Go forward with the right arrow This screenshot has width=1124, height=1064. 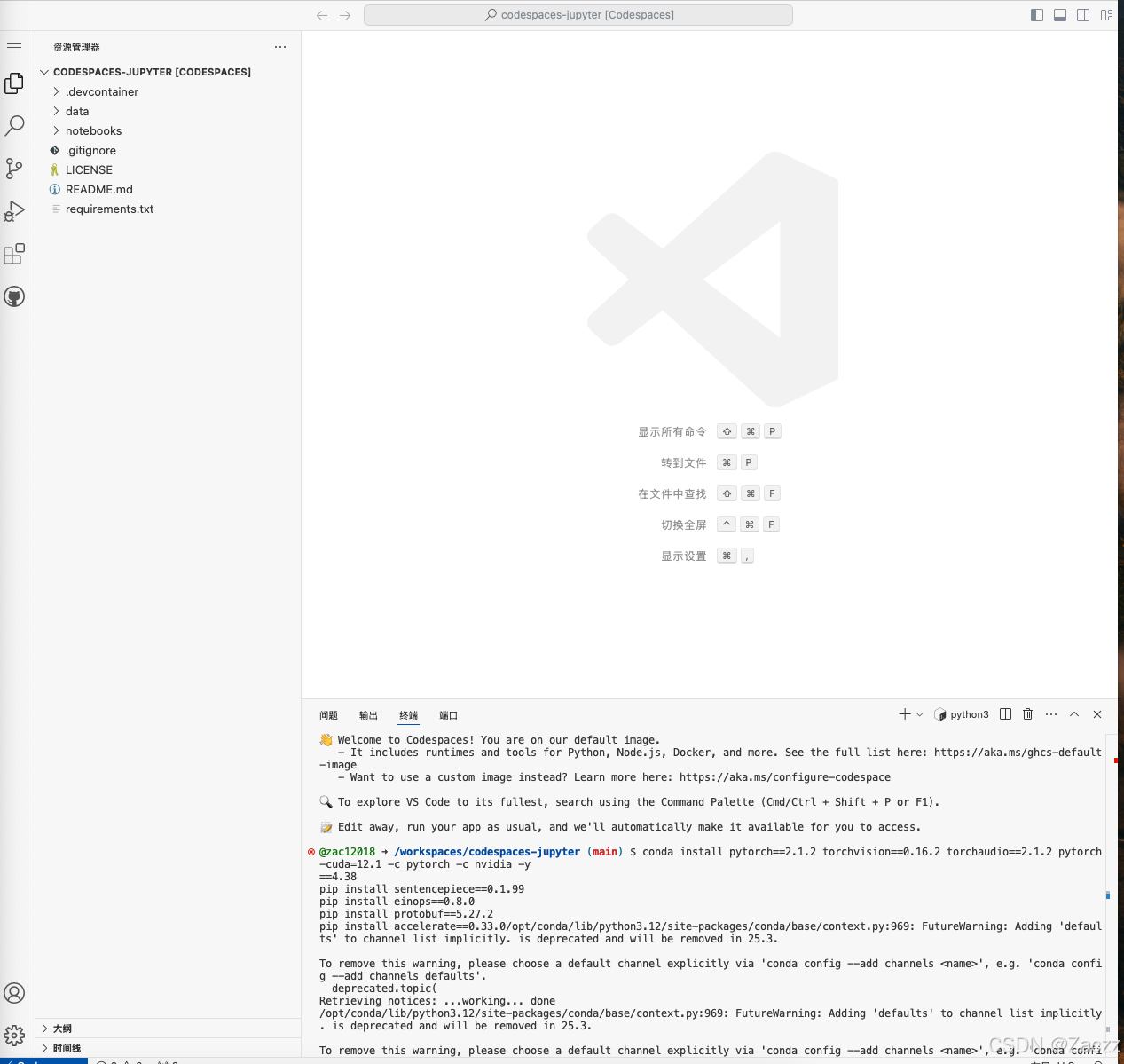pyautogui.click(x=345, y=15)
